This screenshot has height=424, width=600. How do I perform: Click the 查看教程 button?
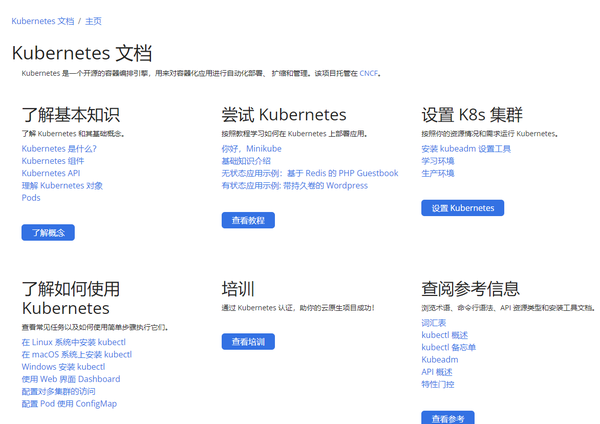pos(248,220)
